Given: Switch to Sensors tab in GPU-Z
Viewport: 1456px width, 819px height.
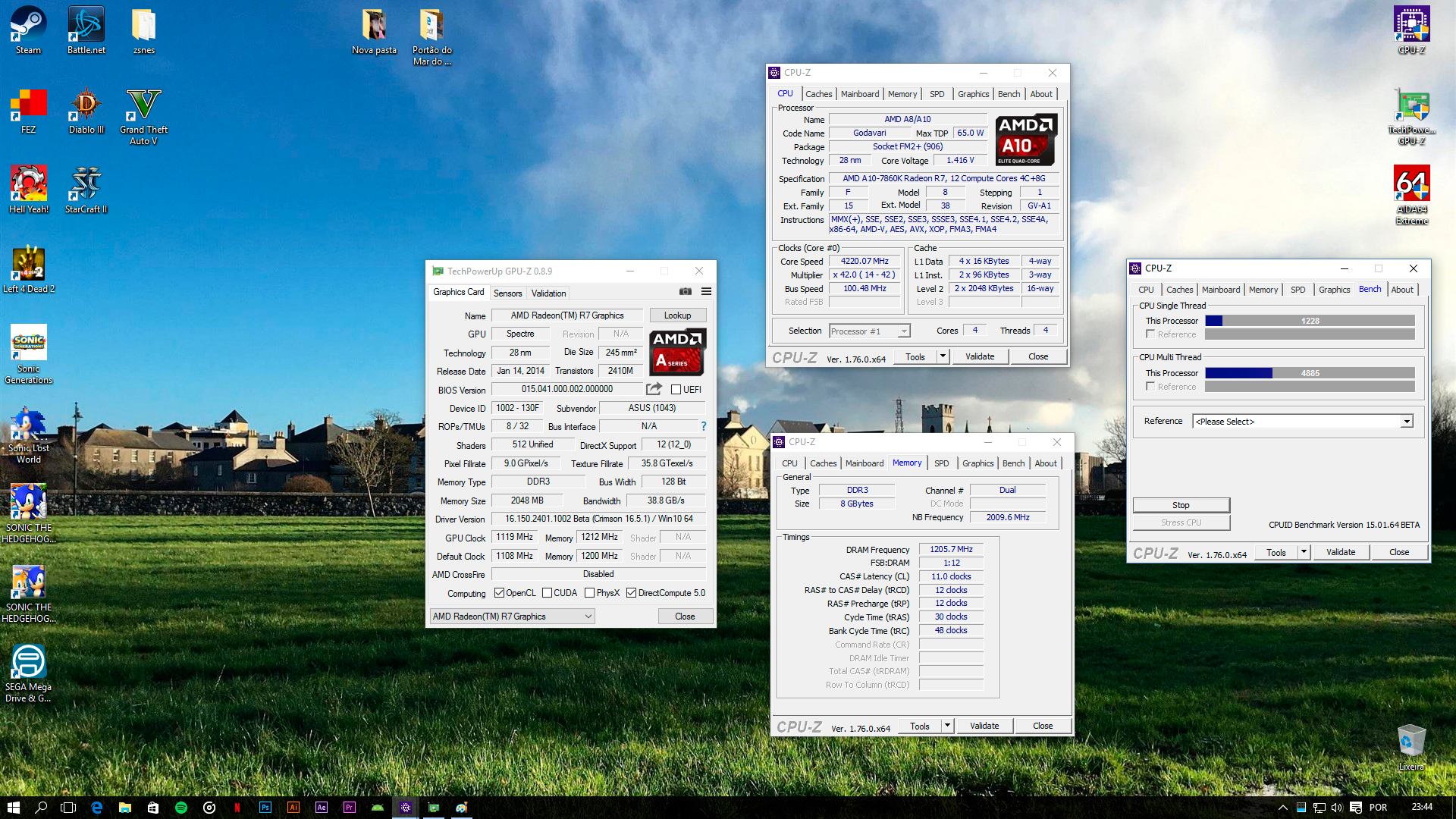Looking at the screenshot, I should pyautogui.click(x=507, y=293).
